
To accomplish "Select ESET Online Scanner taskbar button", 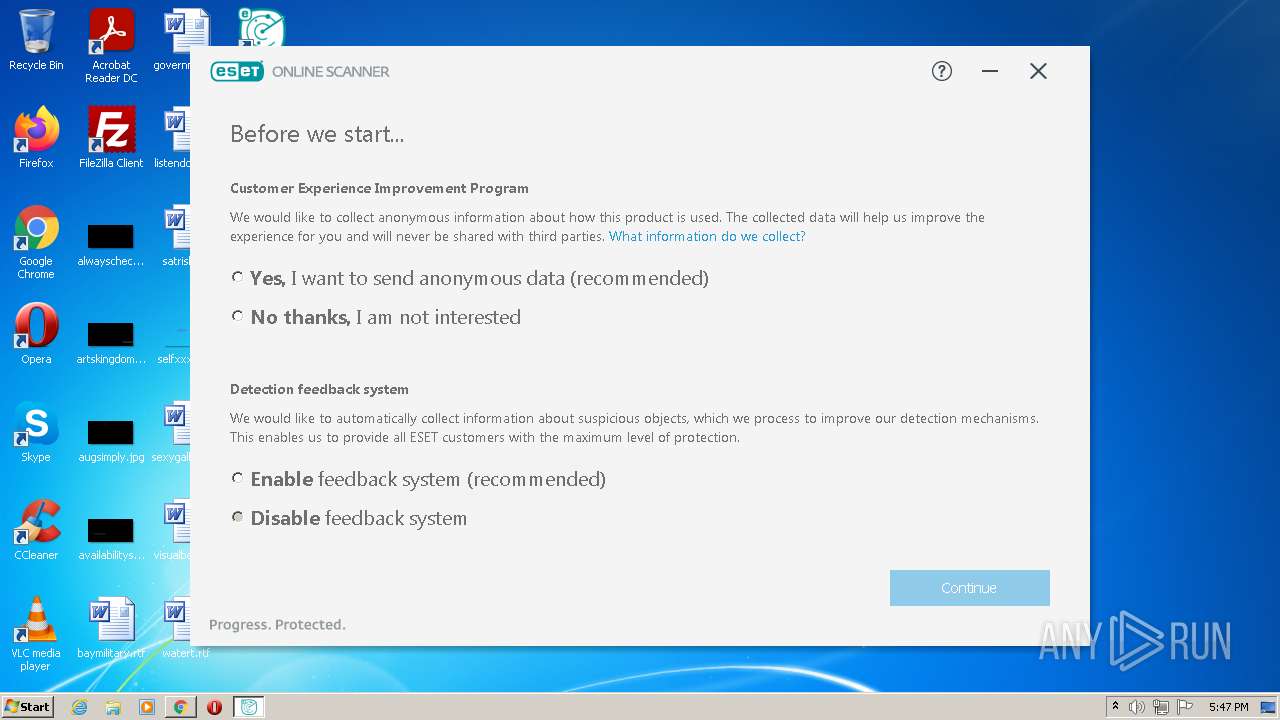I will click(249, 707).
